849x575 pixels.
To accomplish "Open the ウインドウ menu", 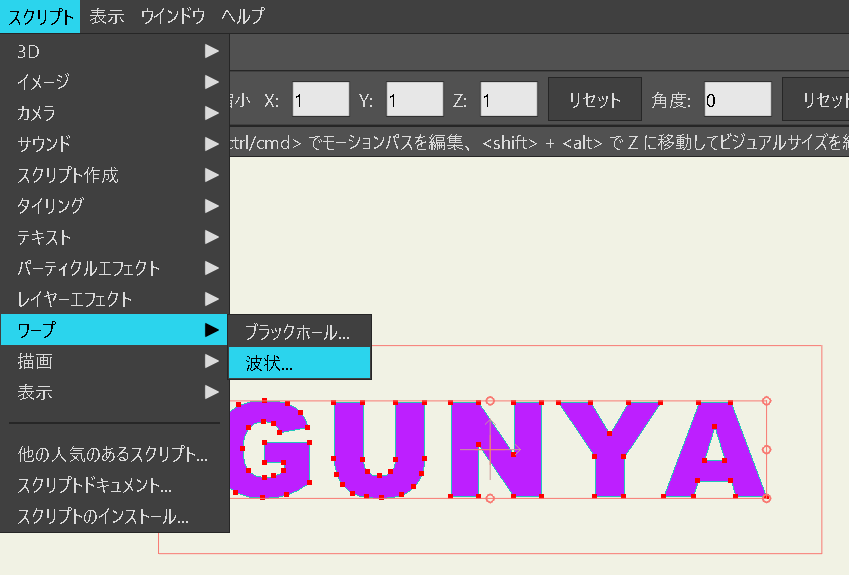I will click(x=175, y=16).
